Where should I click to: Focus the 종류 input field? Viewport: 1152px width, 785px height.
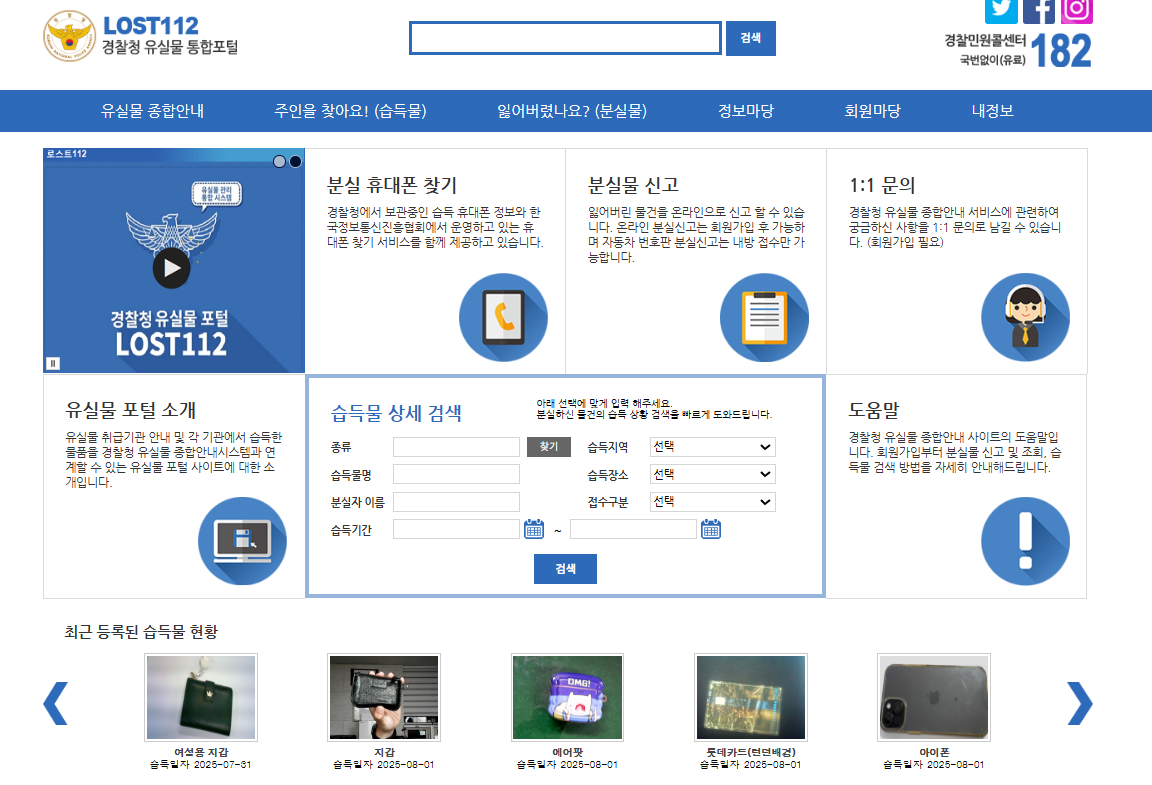coord(456,447)
